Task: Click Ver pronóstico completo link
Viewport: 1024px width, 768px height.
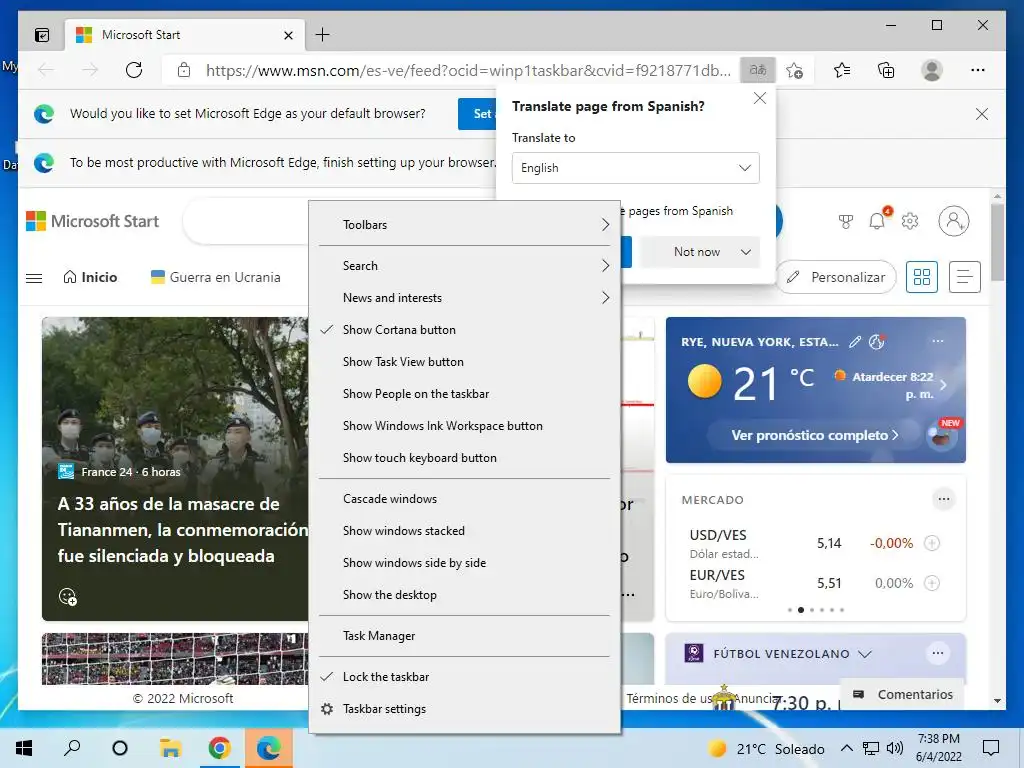Action: click(814, 436)
